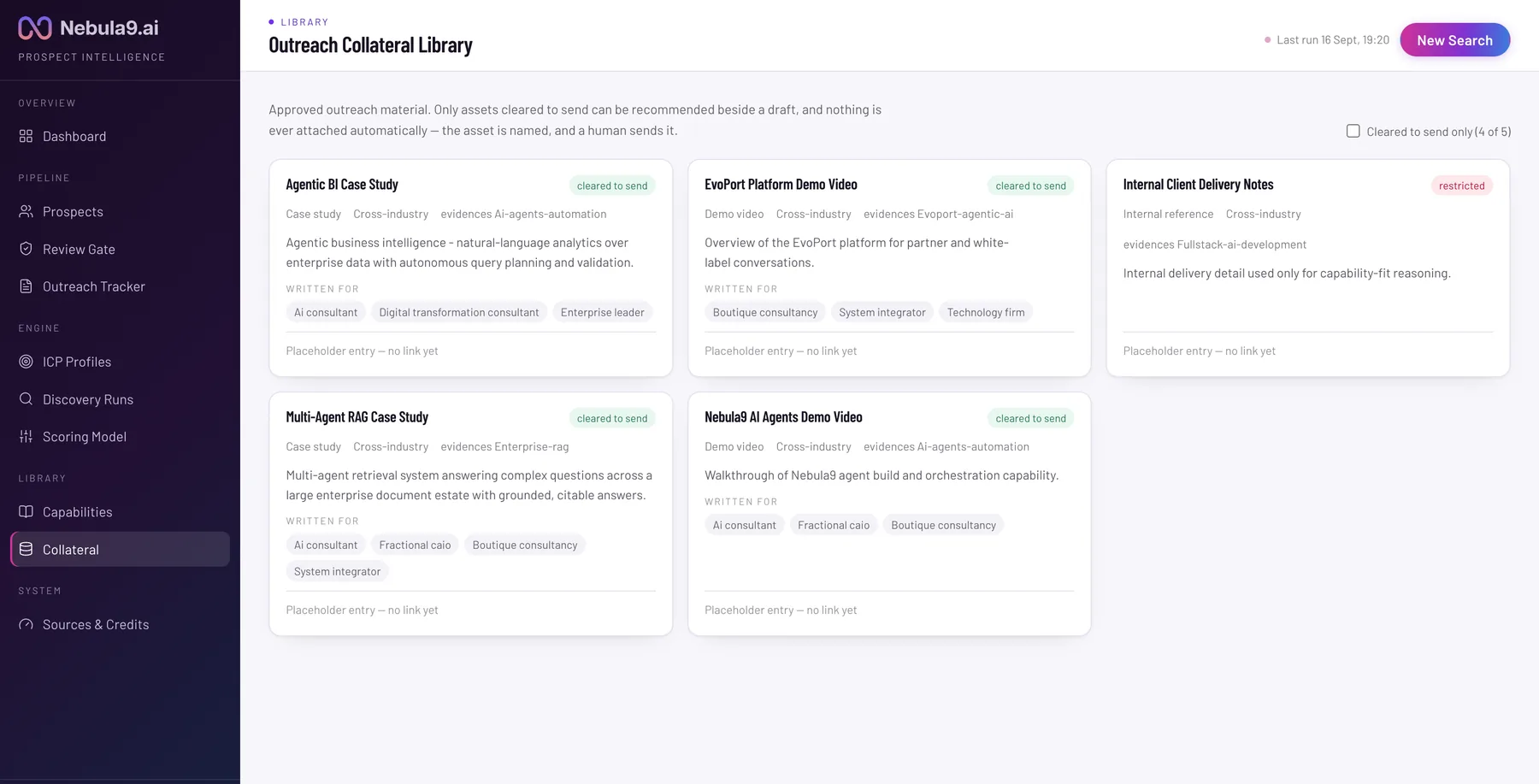This screenshot has height=784, width=1539.
Task: Click the Nebula9.ai infinity logo icon
Action: [35, 28]
